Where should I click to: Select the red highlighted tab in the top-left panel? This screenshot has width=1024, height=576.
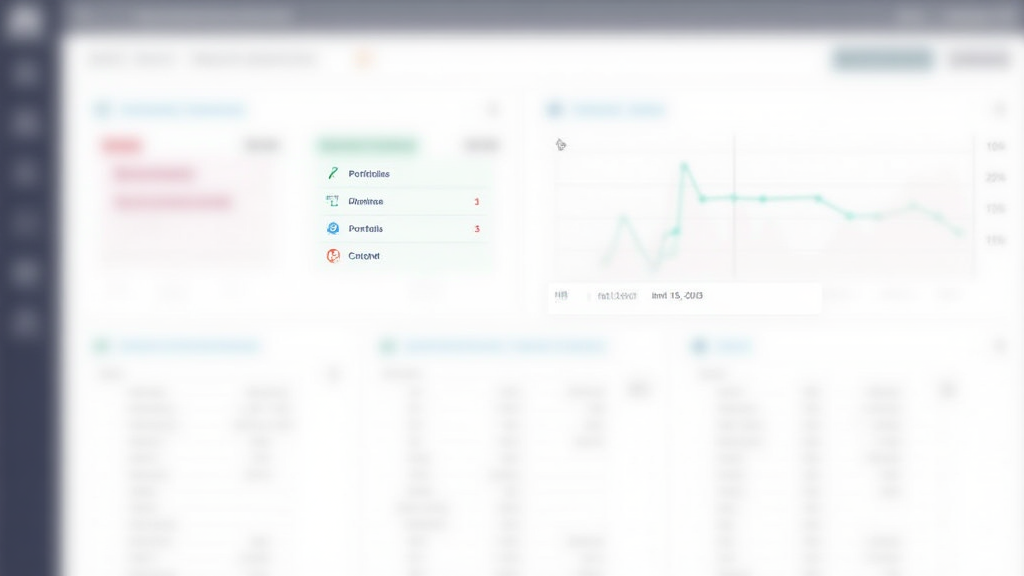(121, 146)
